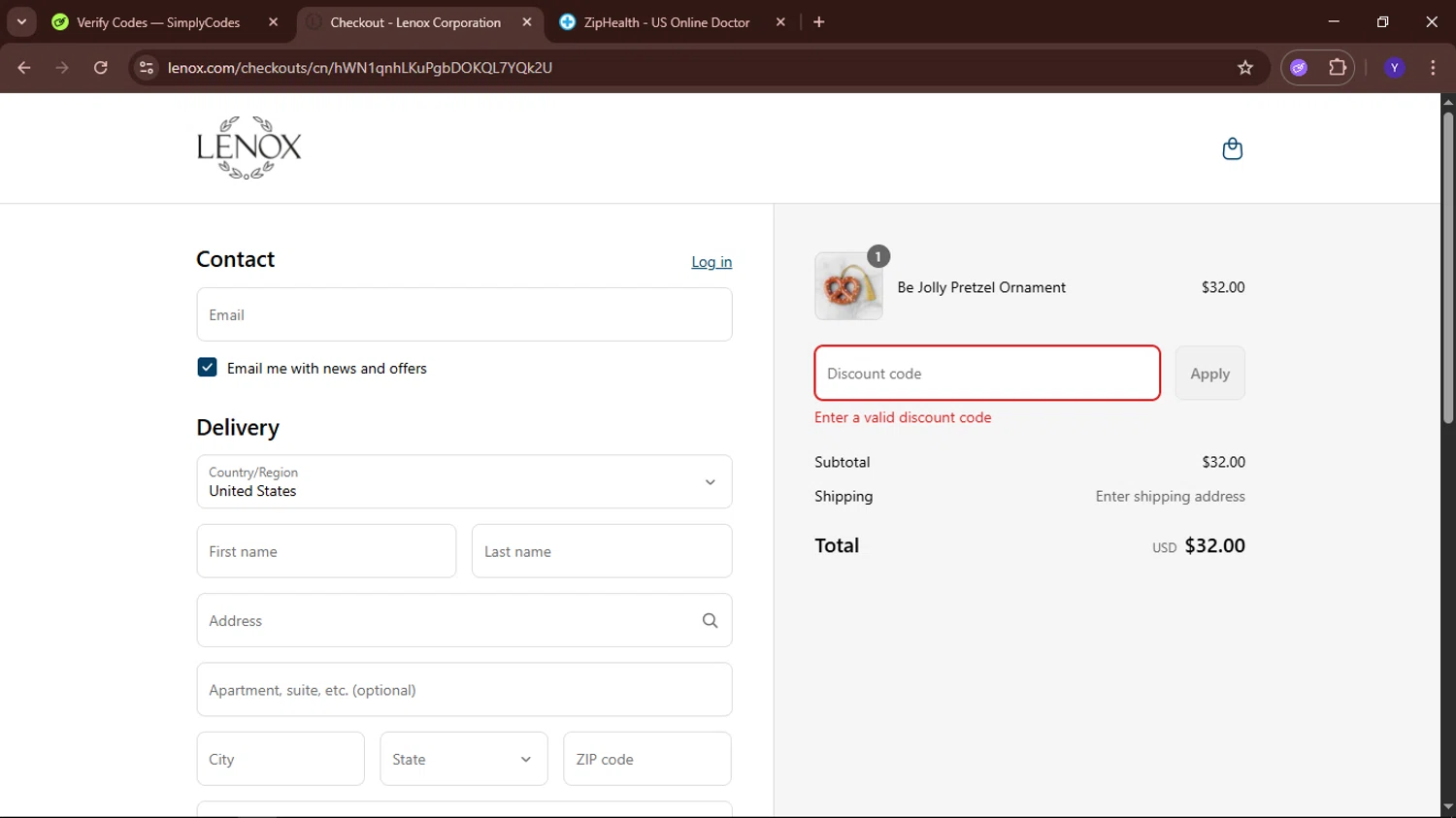The image size is (1456, 818).
Task: Focus the City field
Action: tap(281, 759)
